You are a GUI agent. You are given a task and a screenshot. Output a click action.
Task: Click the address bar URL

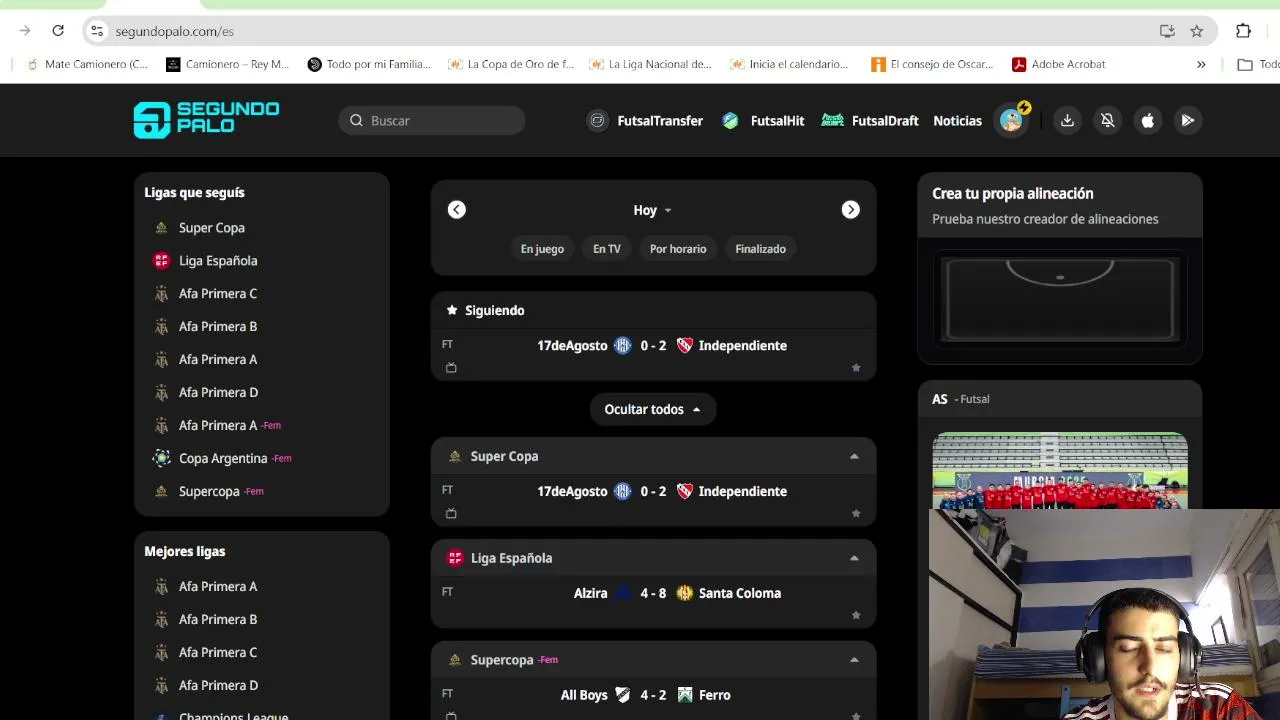(x=175, y=32)
